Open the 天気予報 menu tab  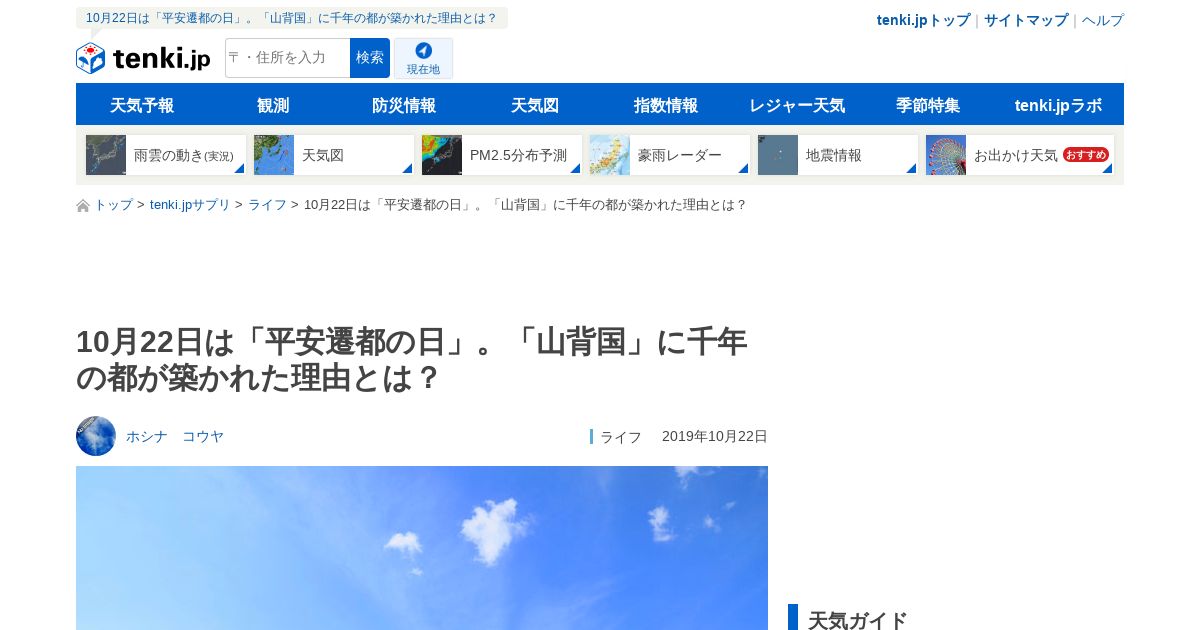(142, 105)
